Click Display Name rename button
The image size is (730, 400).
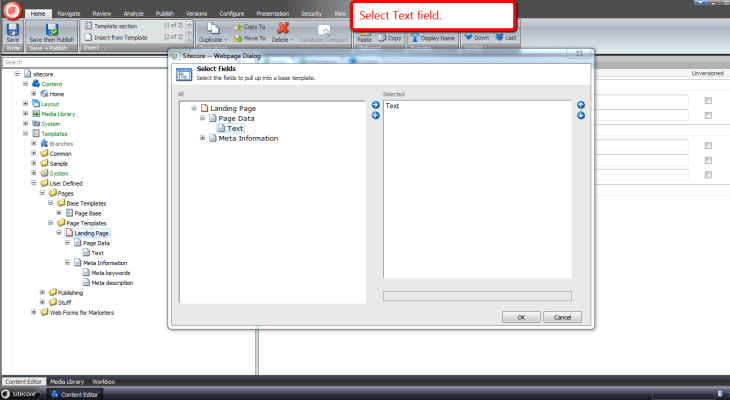[433, 38]
